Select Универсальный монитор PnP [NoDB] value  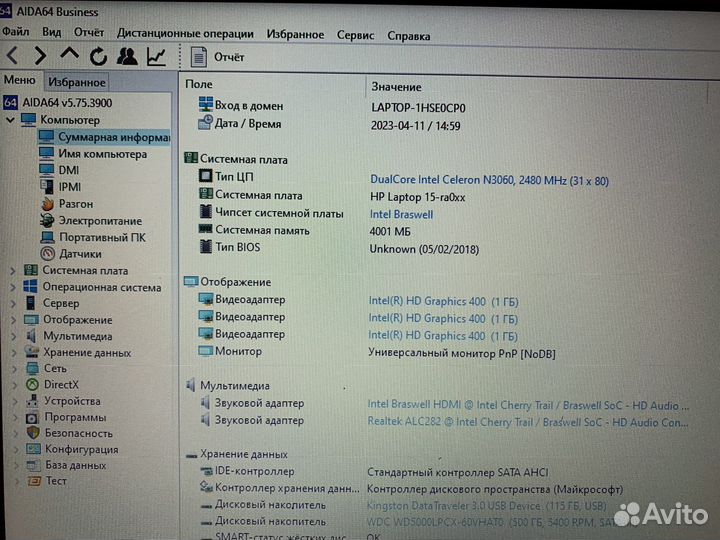[461, 354]
